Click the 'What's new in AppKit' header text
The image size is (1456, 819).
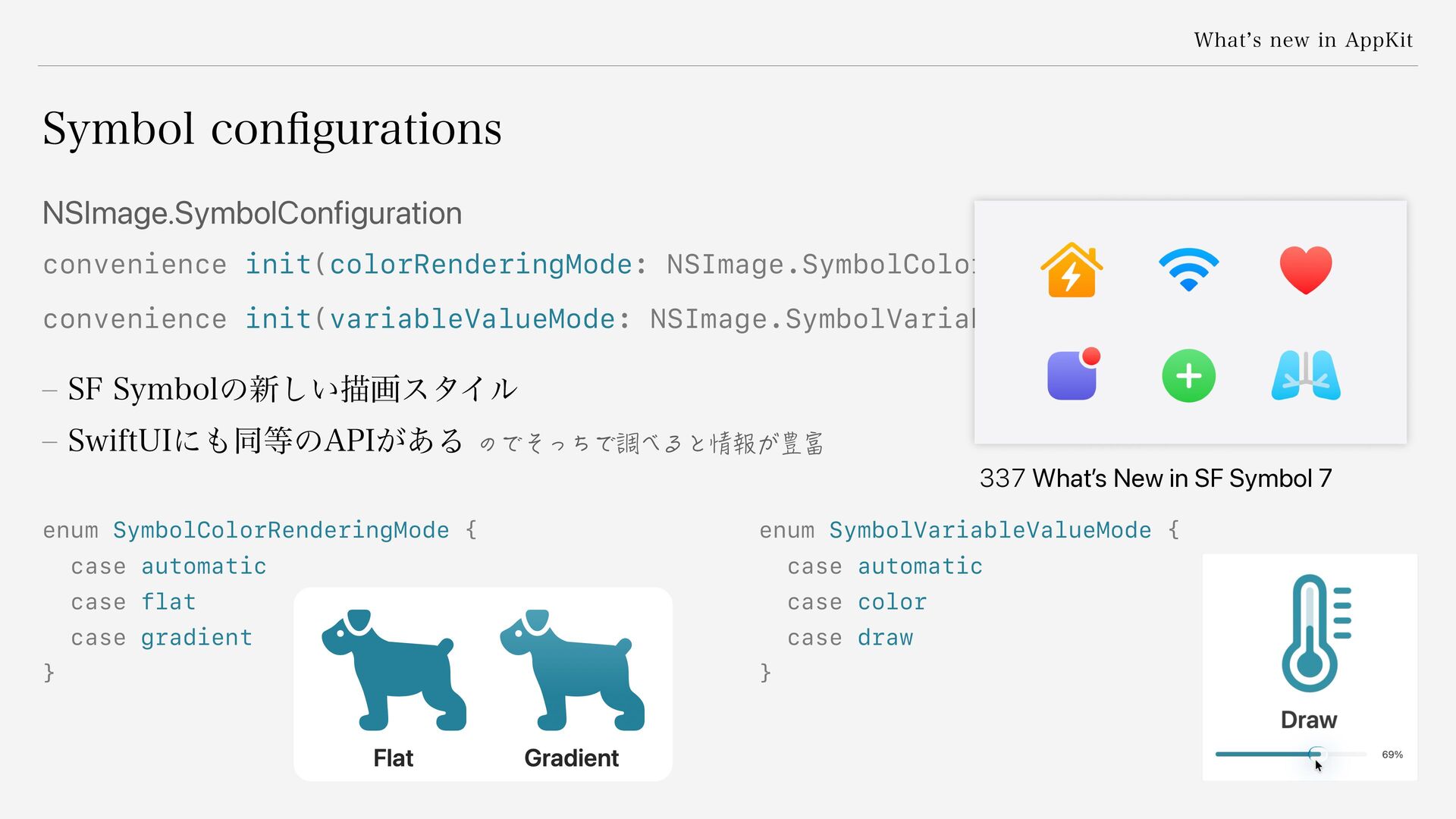click(x=1304, y=39)
